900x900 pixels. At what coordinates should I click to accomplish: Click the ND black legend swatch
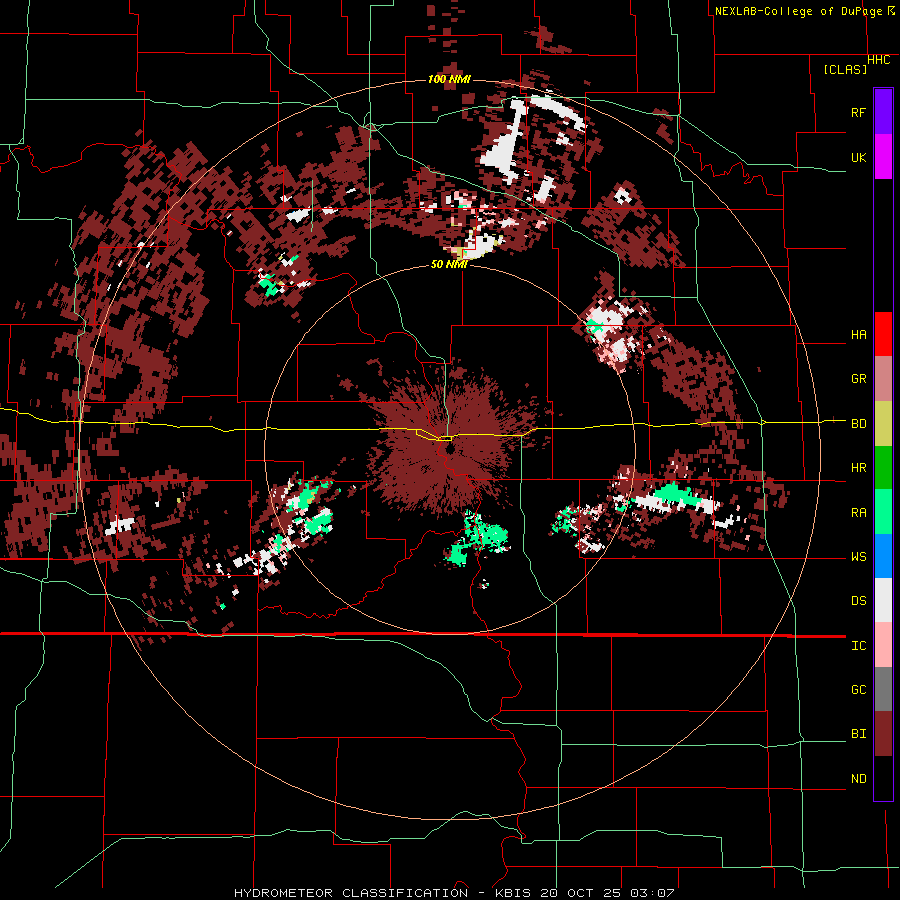tap(883, 778)
